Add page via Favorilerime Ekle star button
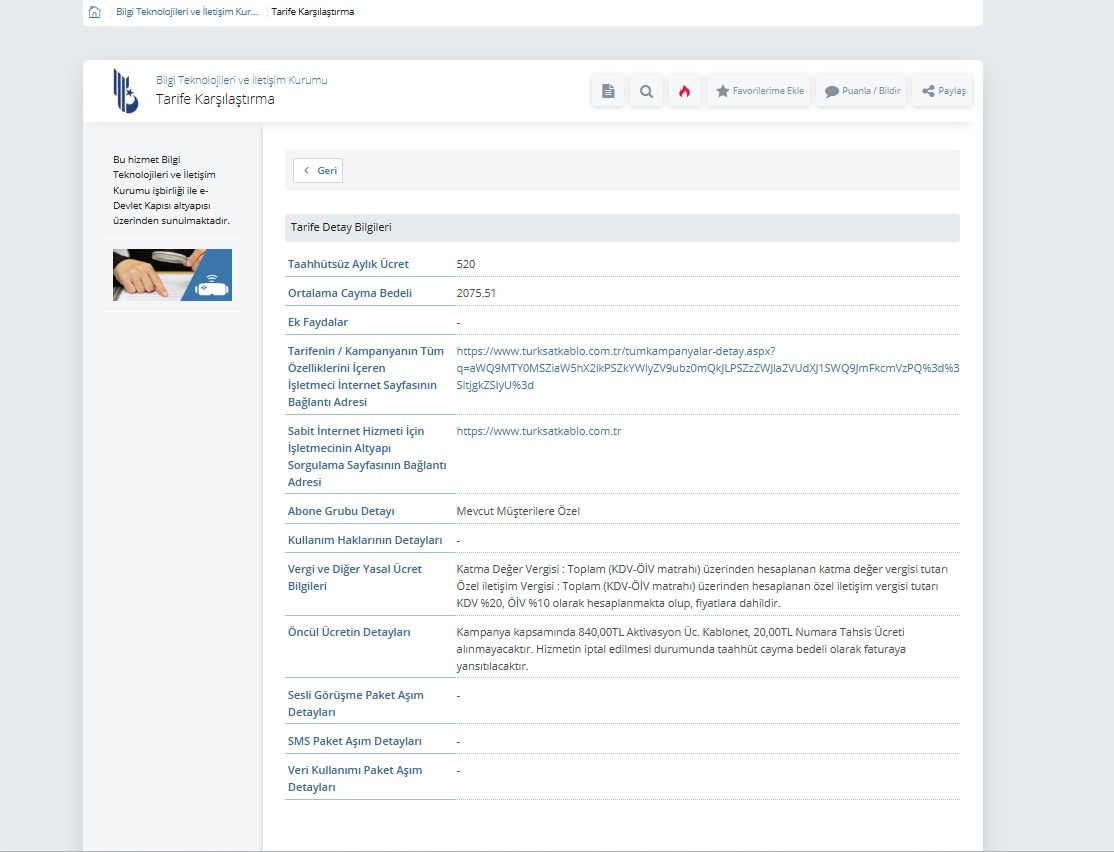This screenshot has height=852, width=1114. [760, 91]
